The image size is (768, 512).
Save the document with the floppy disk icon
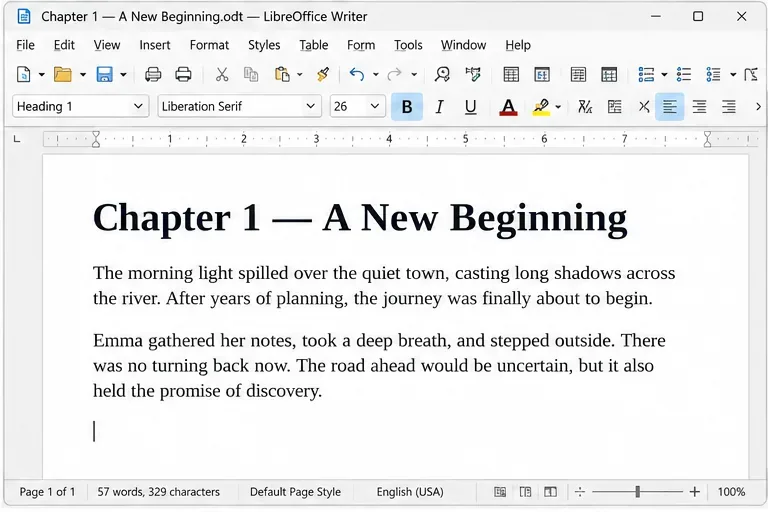[x=104, y=74]
